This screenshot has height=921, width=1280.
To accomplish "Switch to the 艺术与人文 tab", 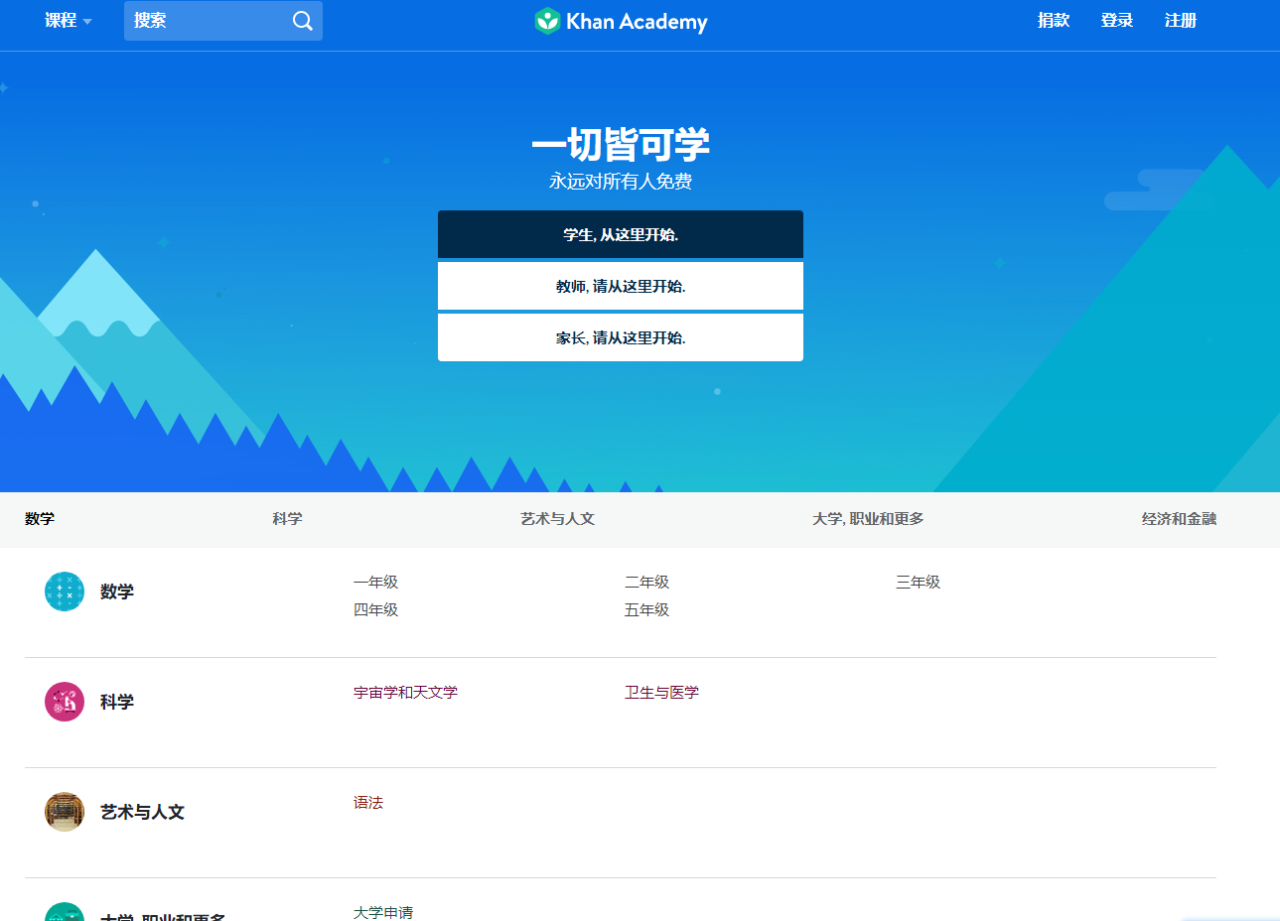I will click(x=557, y=519).
